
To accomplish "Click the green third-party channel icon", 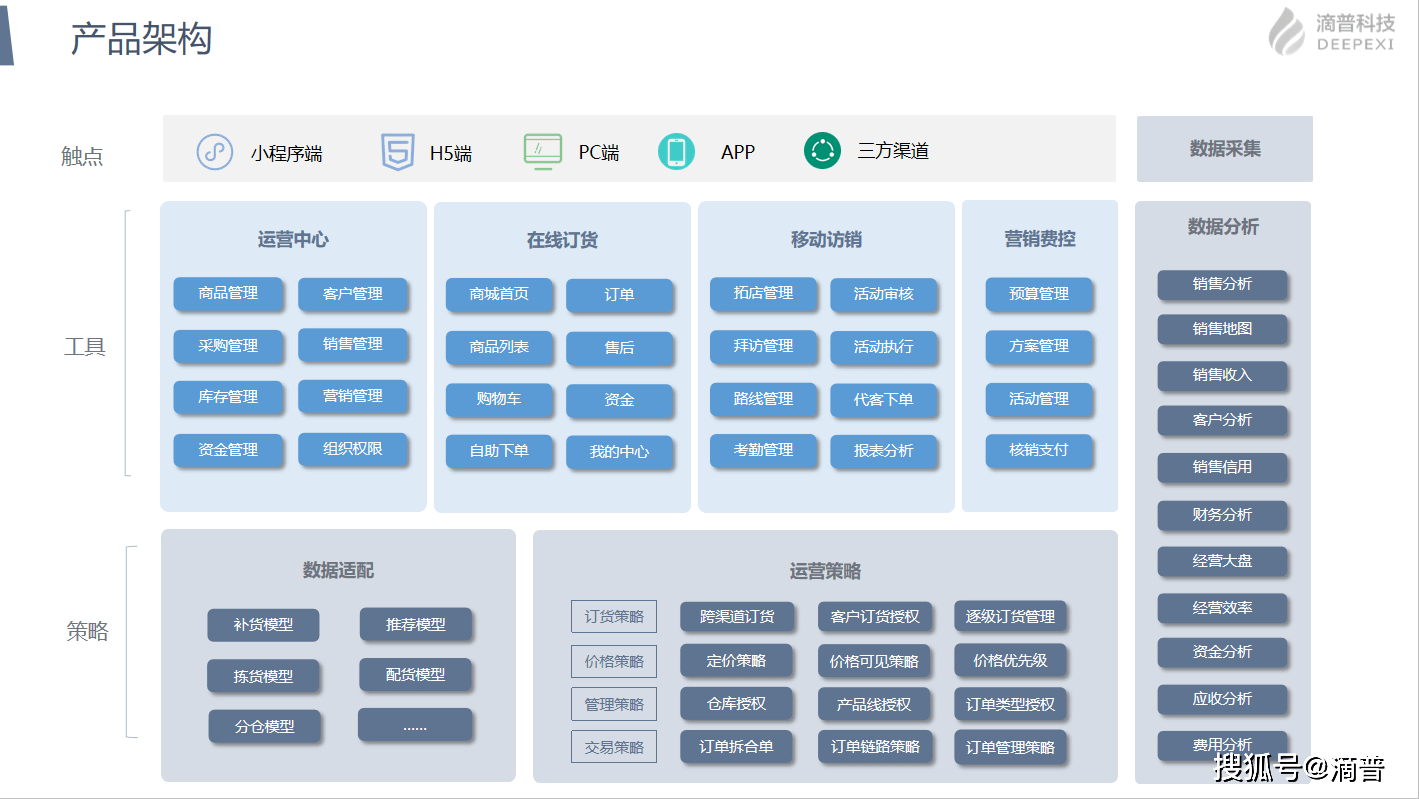I will click(822, 151).
